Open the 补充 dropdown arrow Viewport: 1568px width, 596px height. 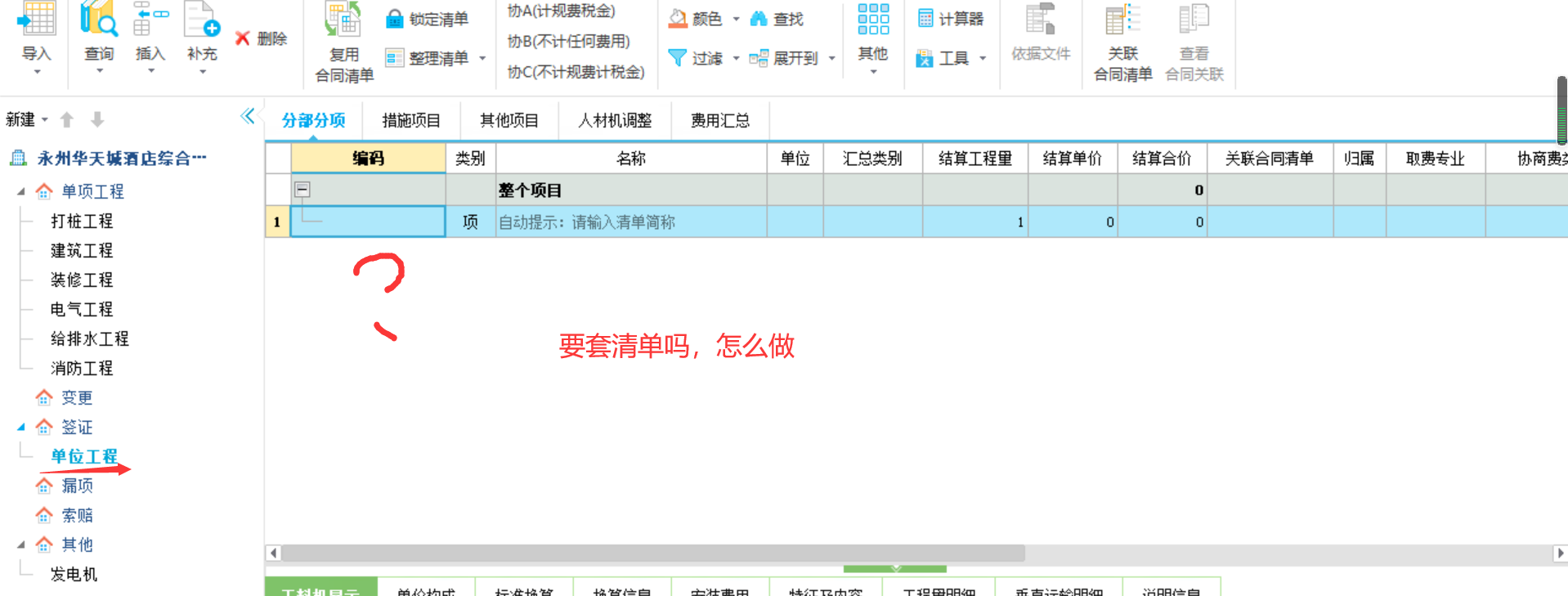pyautogui.click(x=202, y=72)
